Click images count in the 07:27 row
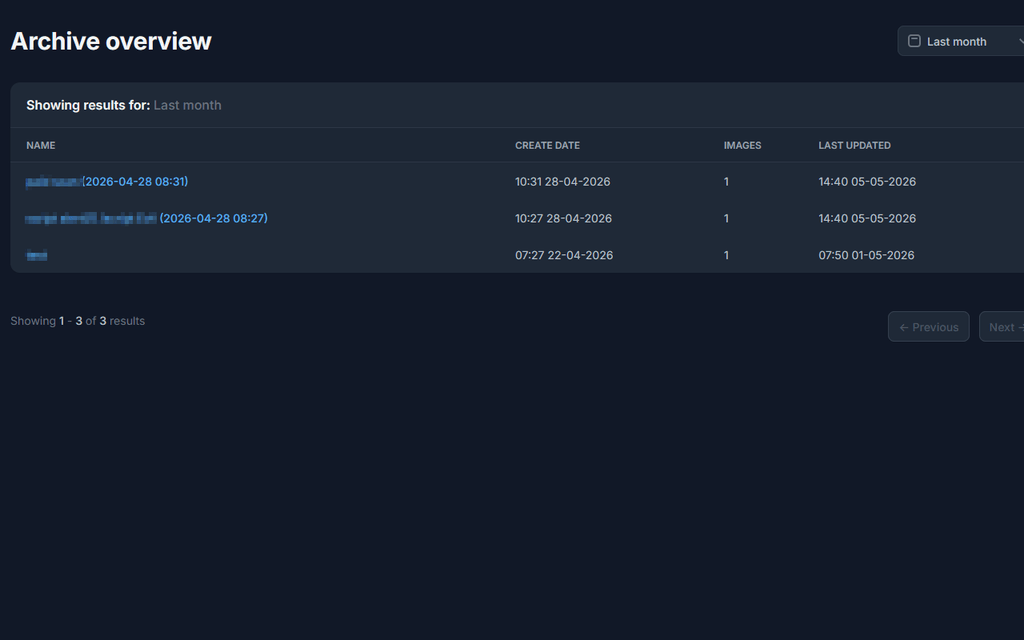This screenshot has width=1024, height=640. pos(726,255)
